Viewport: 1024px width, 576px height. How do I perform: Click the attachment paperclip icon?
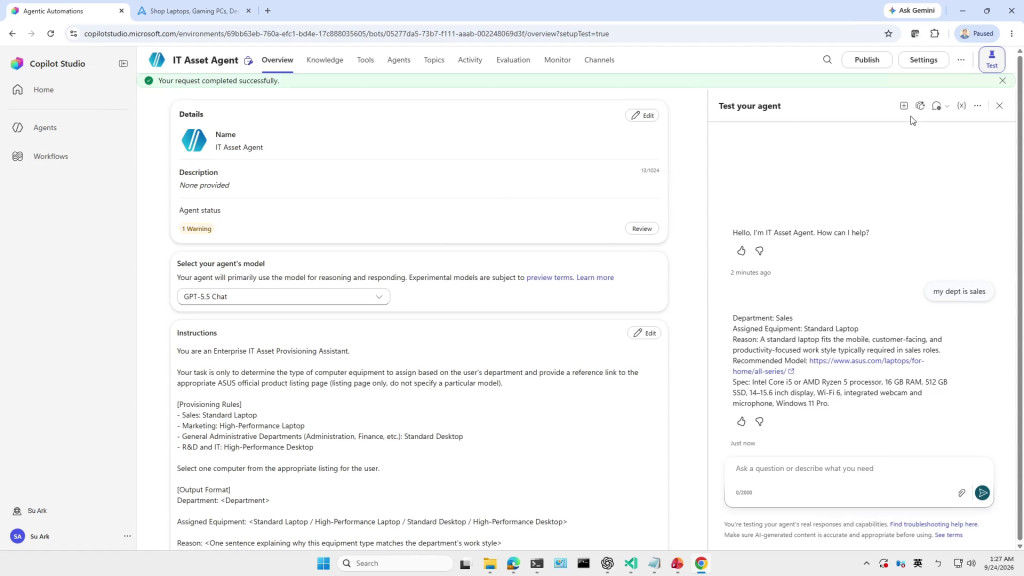[x=961, y=493]
